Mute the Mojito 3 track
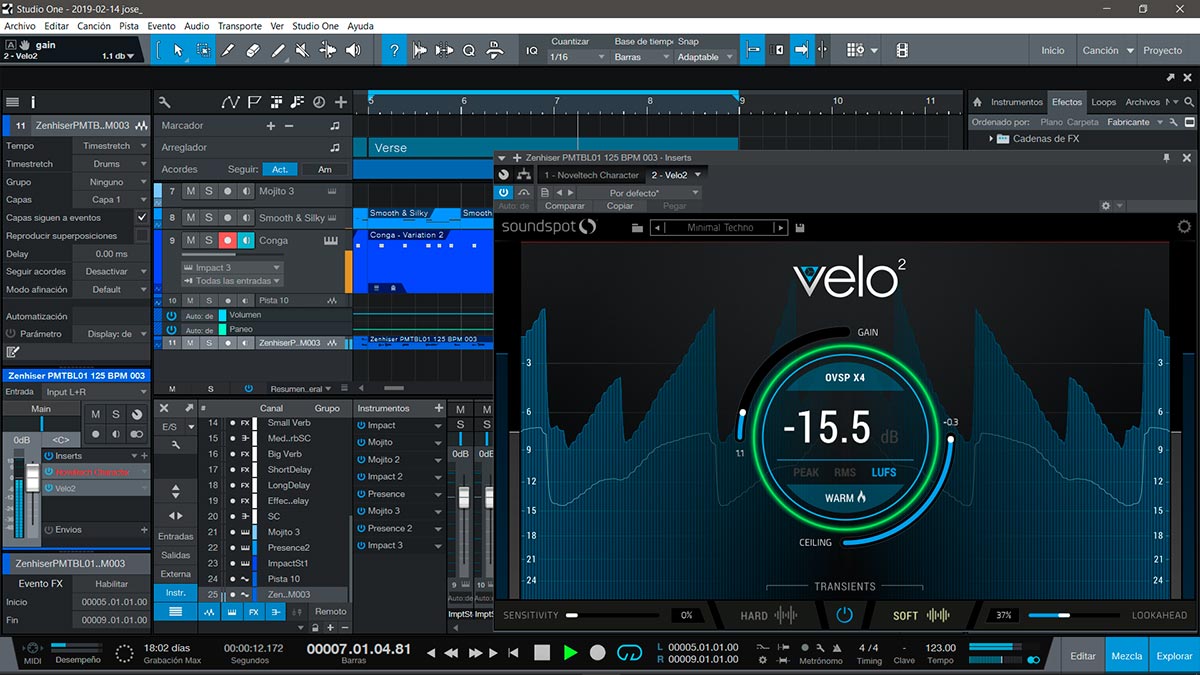1200x675 pixels. (190, 191)
